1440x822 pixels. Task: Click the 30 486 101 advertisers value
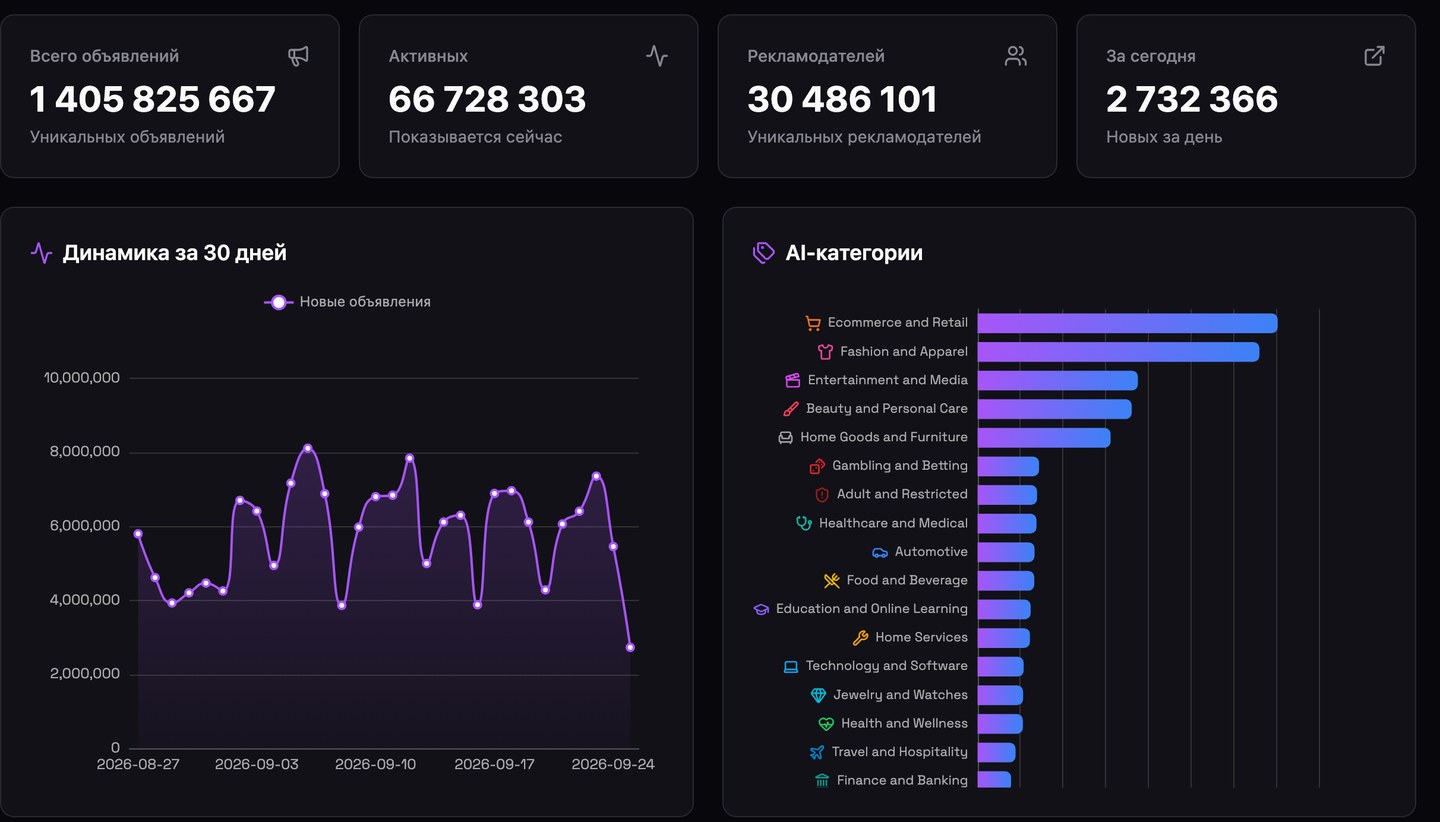pyautogui.click(x=842, y=99)
